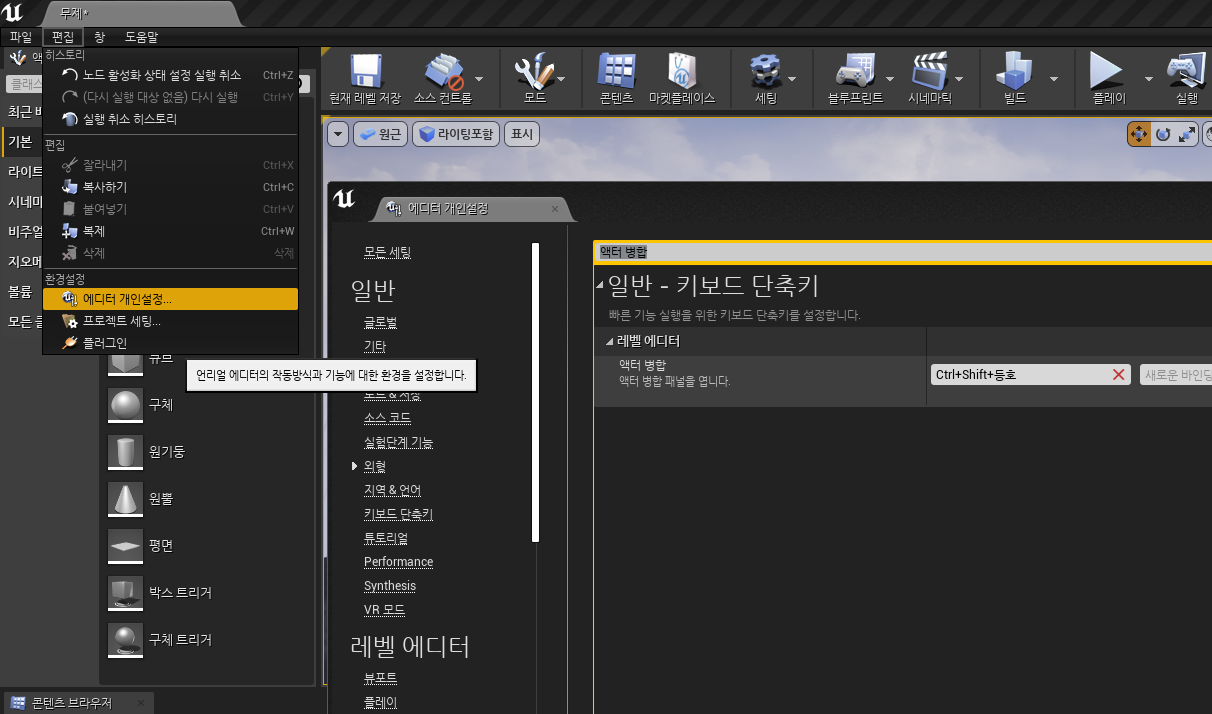
Task: Click the Cinematics (시네마틱) clapperboard icon
Action: pyautogui.click(x=929, y=71)
